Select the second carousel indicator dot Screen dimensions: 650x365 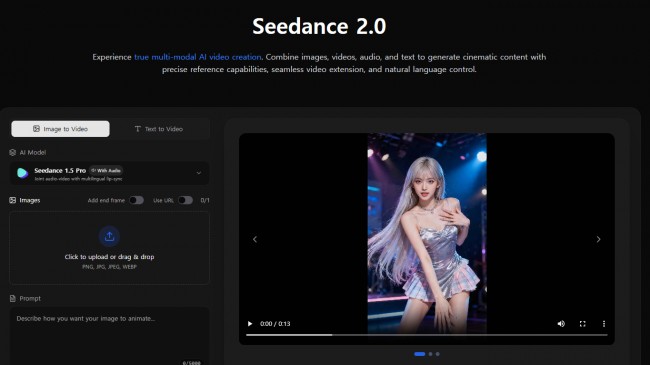pos(430,354)
